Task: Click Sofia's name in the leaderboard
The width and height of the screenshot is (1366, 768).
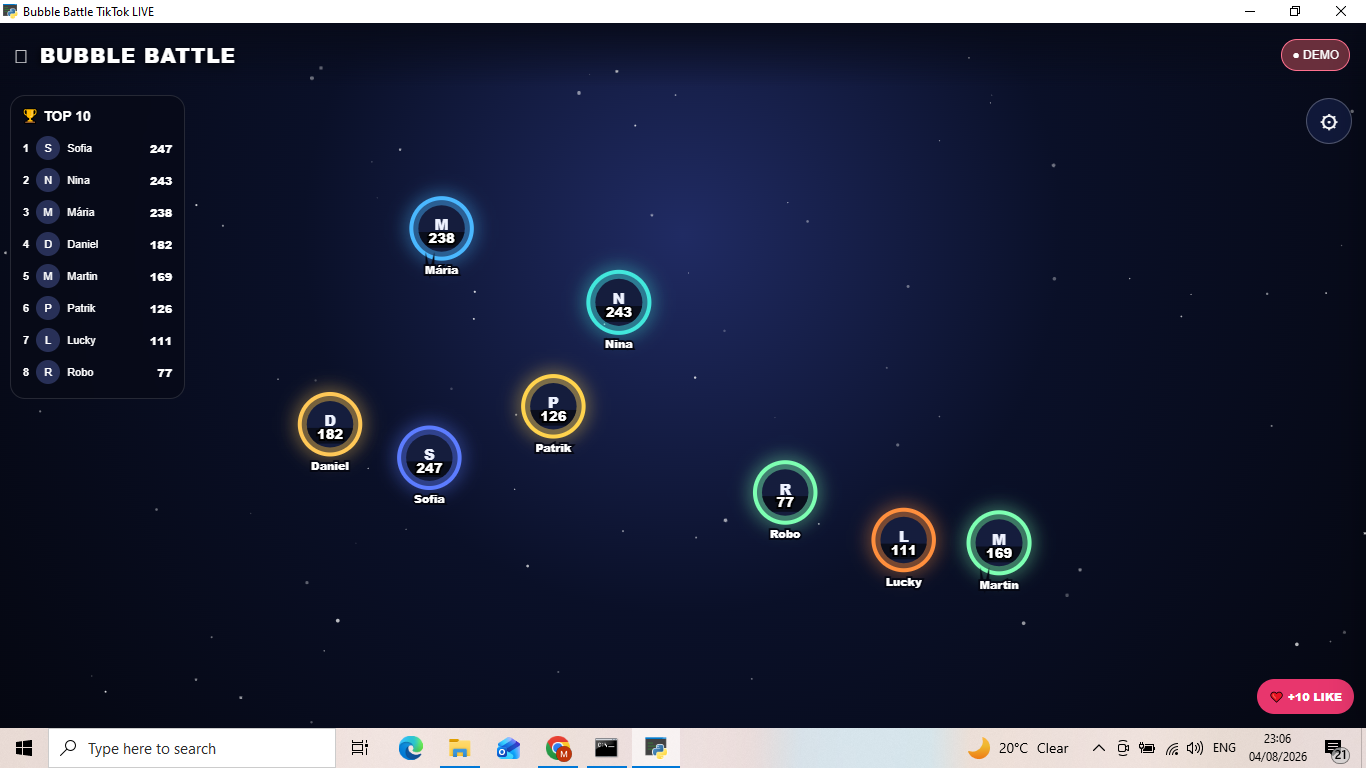Action: (80, 148)
